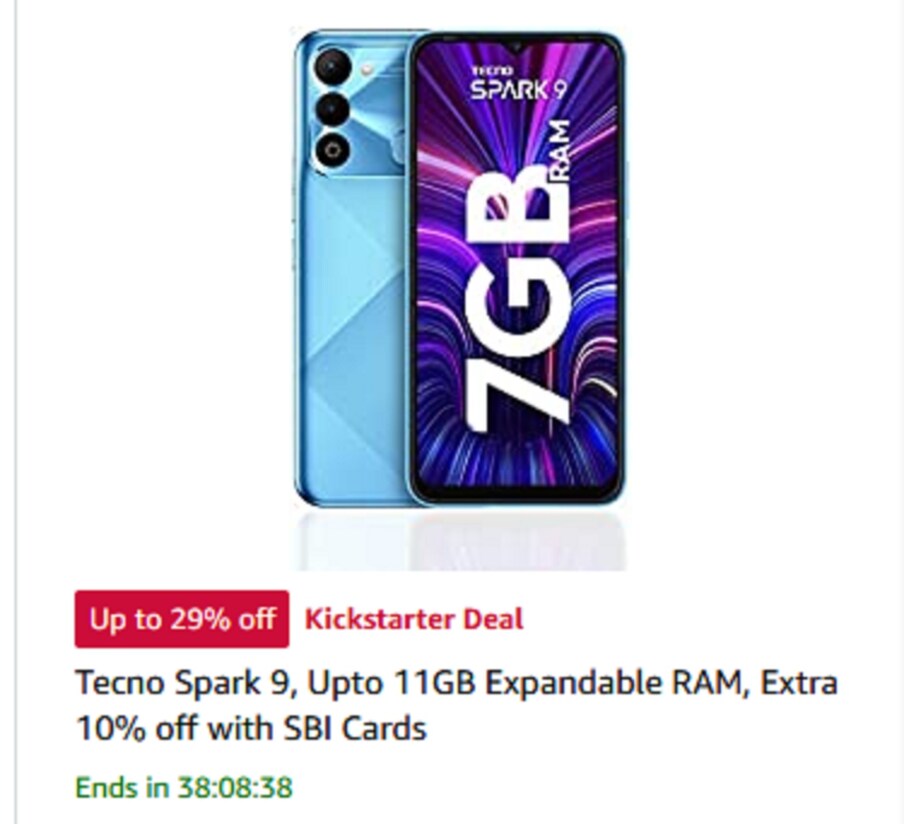The height and width of the screenshot is (824, 904).
Task: Click the LED flash beside the camera
Action: 367,71
